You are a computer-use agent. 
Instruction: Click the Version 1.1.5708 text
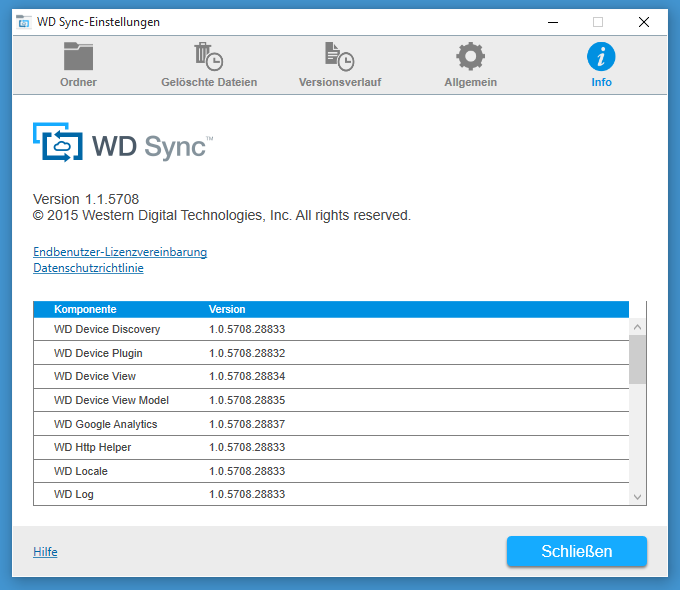tap(86, 199)
